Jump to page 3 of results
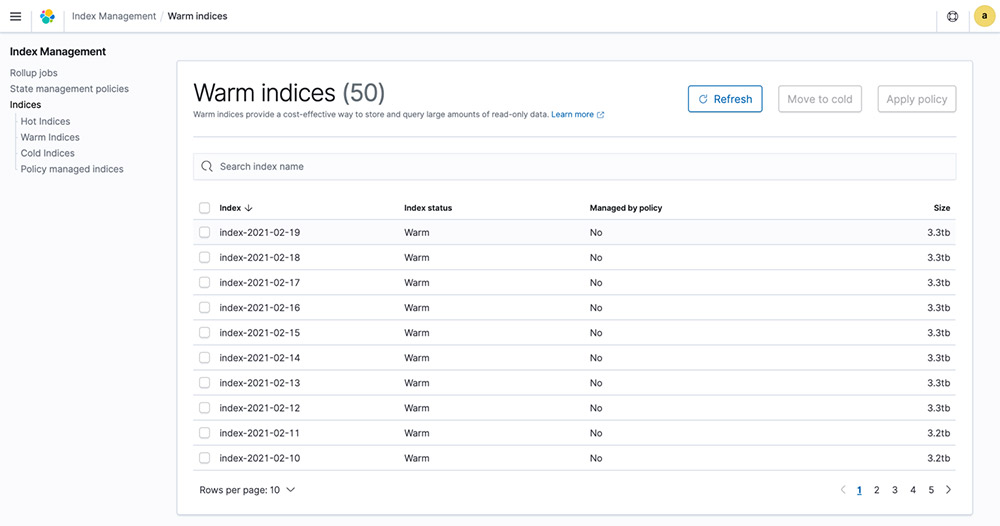This screenshot has height=526, width=1000. pos(895,490)
